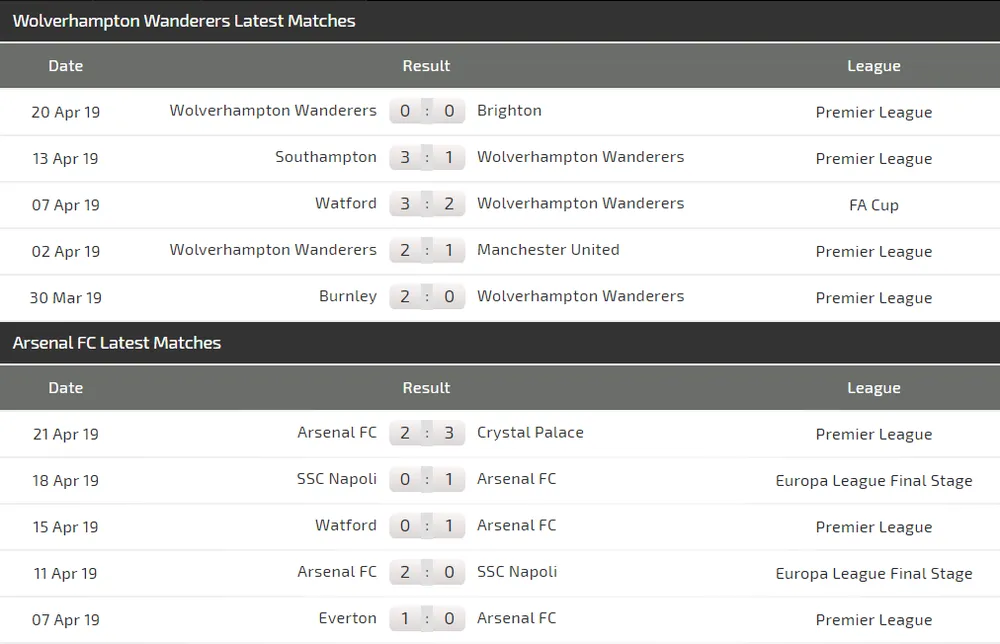Open Europa League Final Stage on 11 Apr row
The height and width of the screenshot is (644, 1000).
coord(874,574)
